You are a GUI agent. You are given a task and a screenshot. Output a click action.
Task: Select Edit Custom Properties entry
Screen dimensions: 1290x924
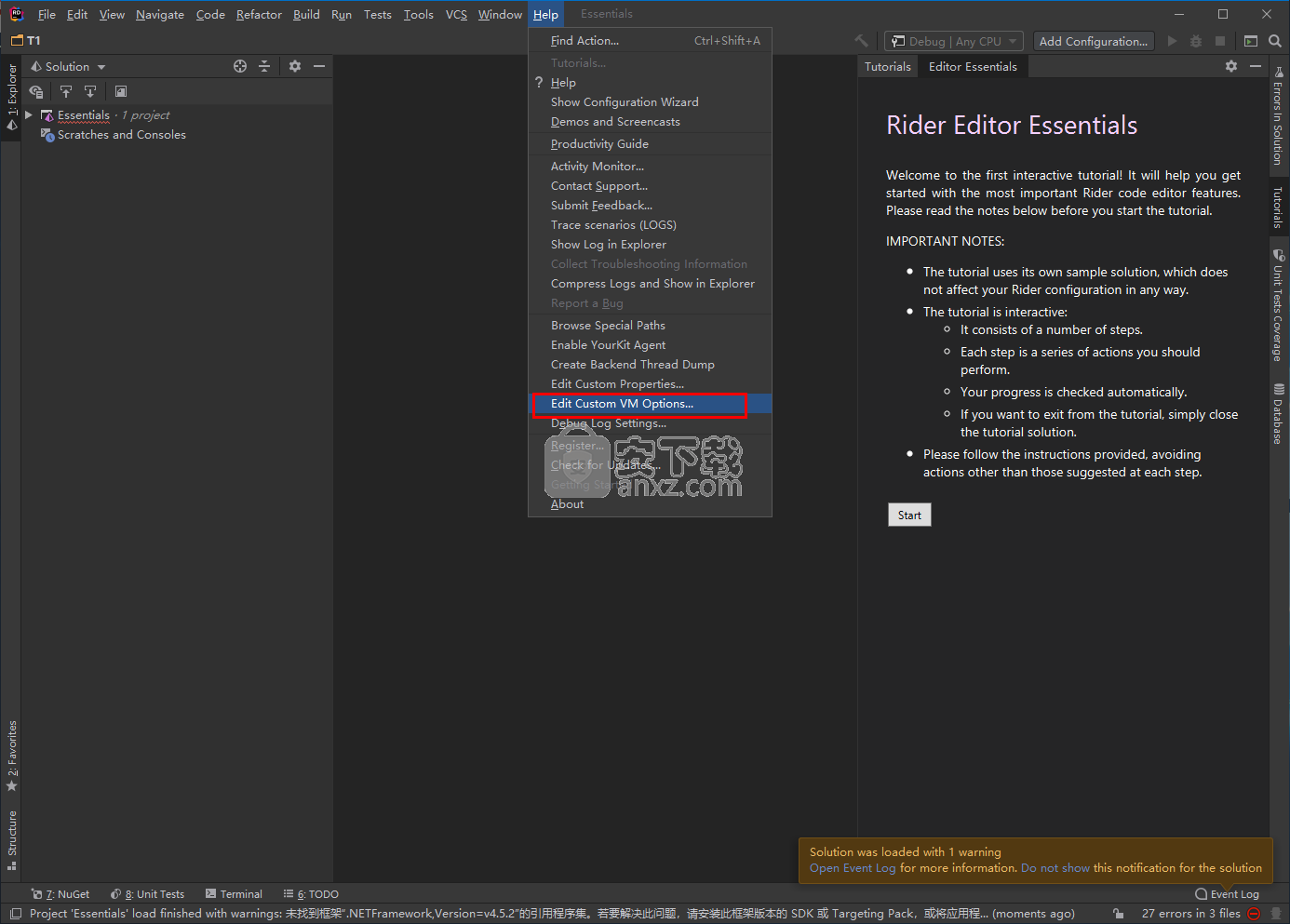650,384
